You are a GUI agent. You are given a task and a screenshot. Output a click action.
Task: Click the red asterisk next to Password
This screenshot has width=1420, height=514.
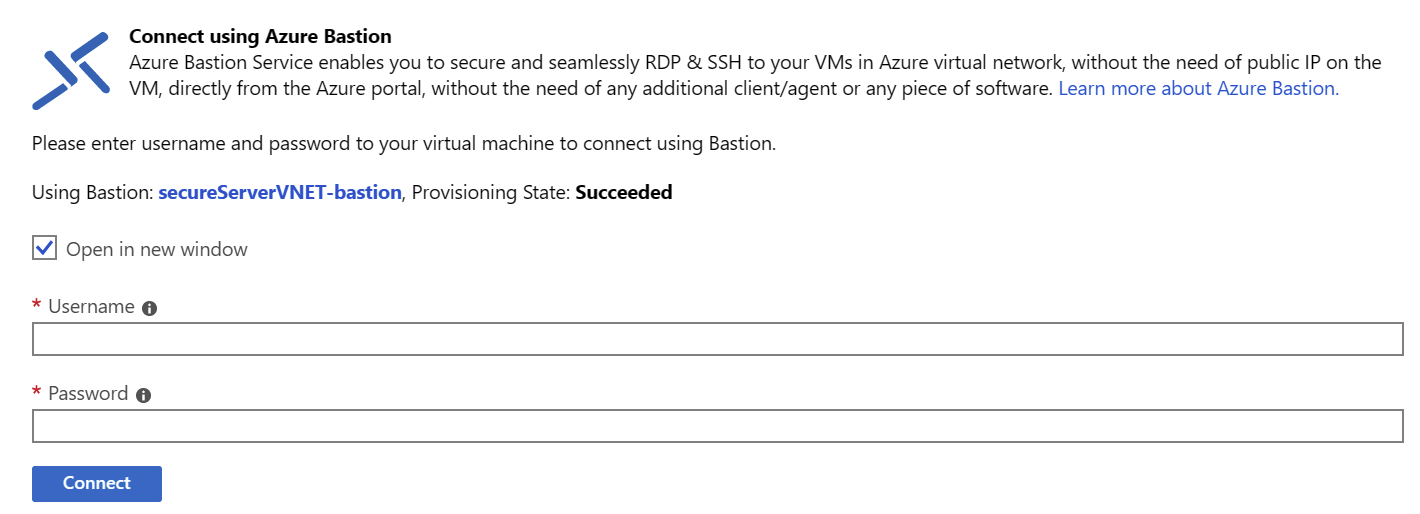pos(37,392)
